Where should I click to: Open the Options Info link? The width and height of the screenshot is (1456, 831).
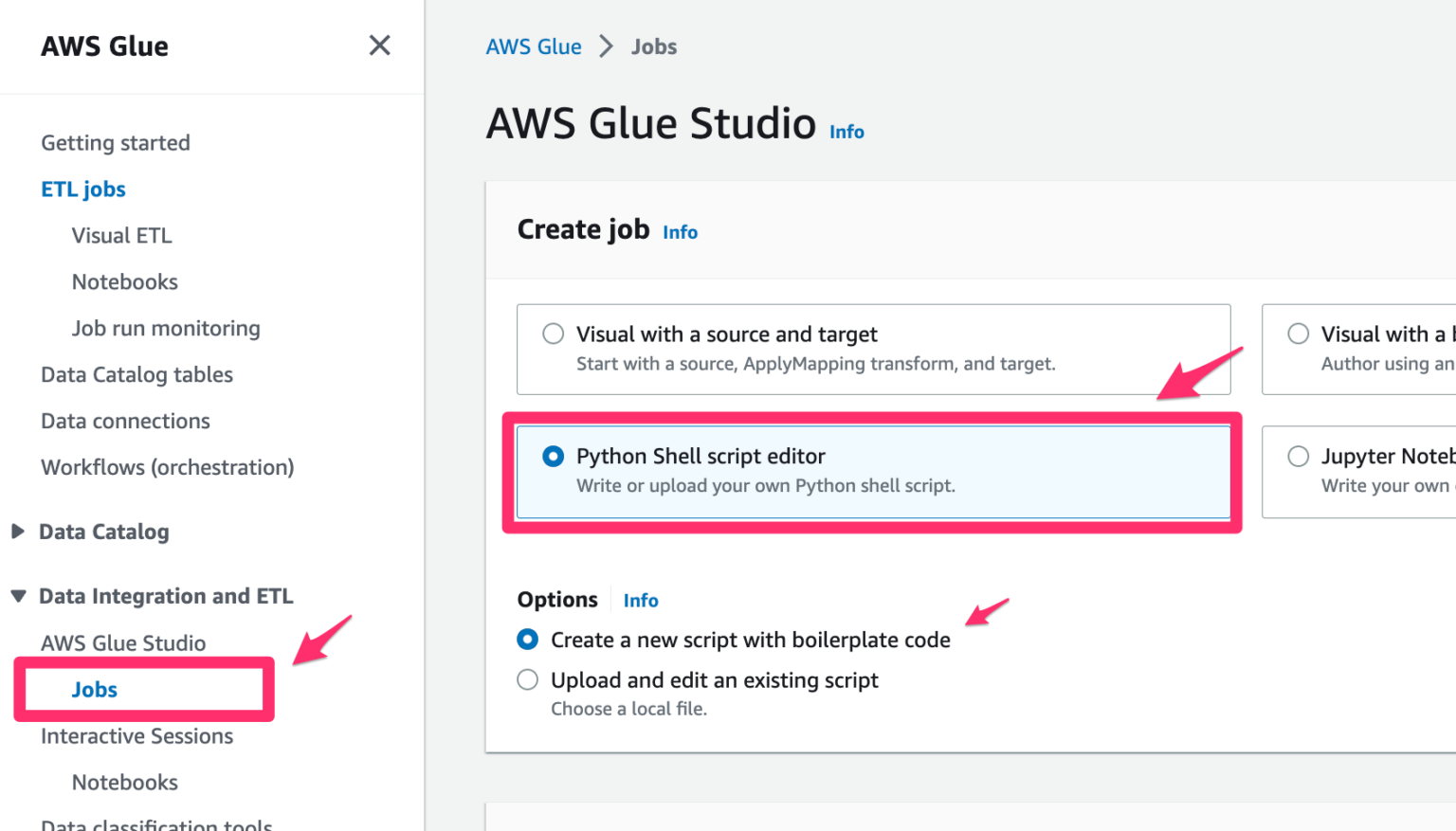click(641, 600)
